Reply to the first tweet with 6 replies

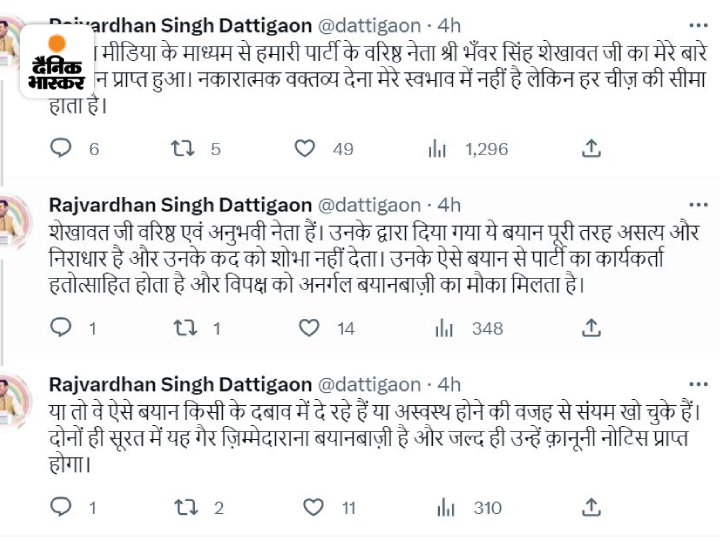pyautogui.click(x=62, y=149)
